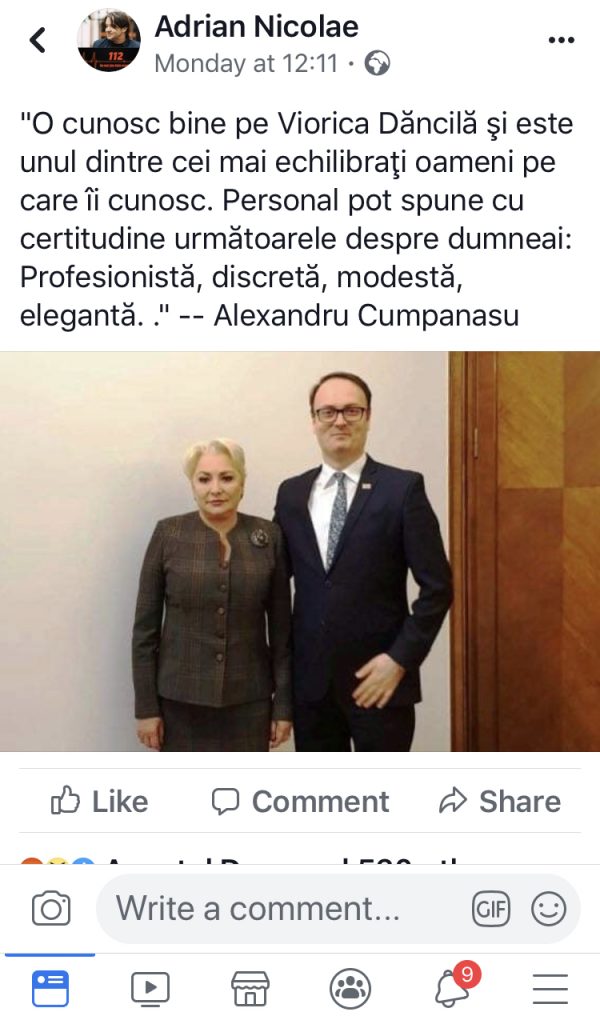Open Adrian Nicolae's profile picture
600x1024 pixels.
pyautogui.click(x=108, y=40)
